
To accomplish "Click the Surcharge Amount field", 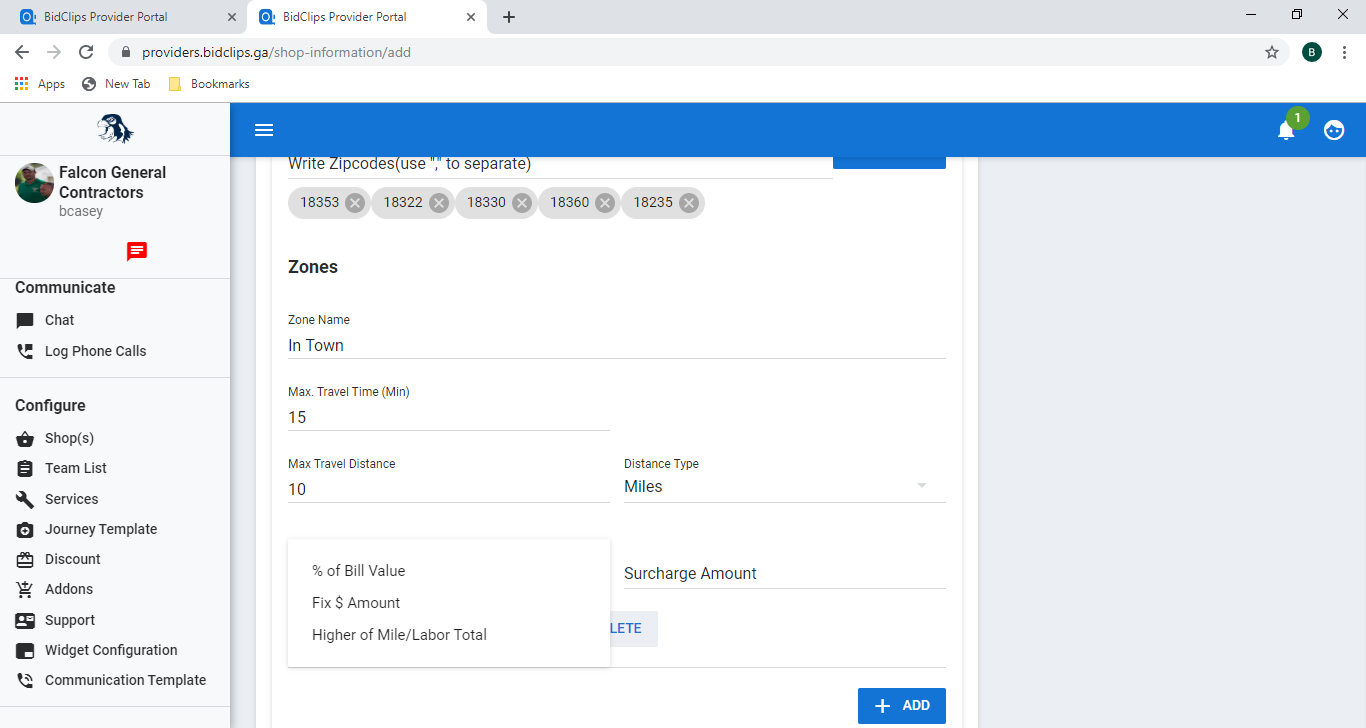I will point(784,574).
